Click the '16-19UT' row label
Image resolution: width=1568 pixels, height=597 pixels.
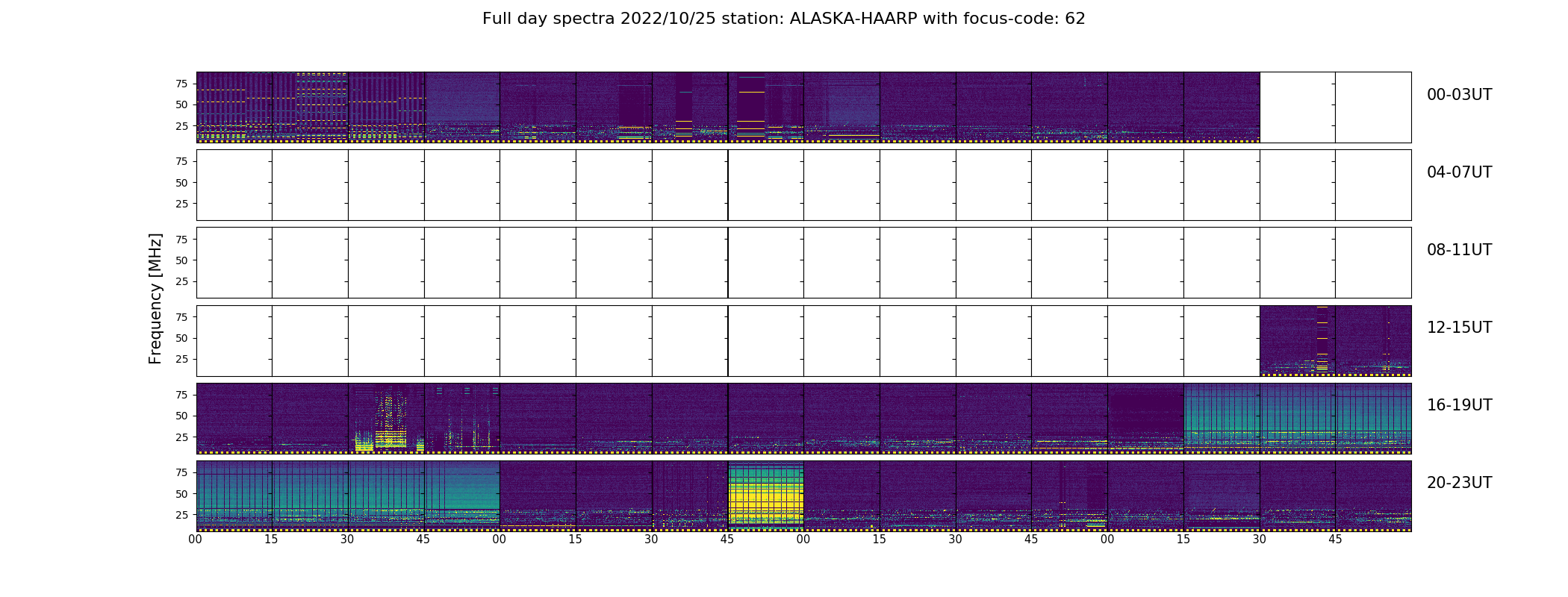(x=1459, y=405)
